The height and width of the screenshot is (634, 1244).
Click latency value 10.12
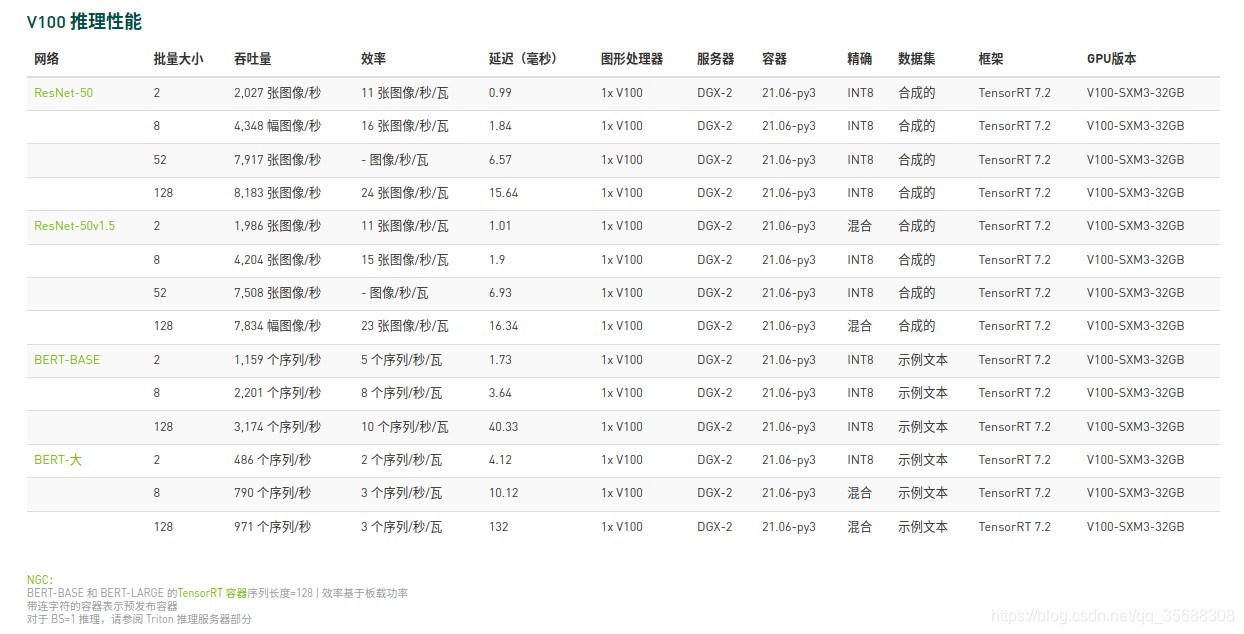tap(504, 493)
